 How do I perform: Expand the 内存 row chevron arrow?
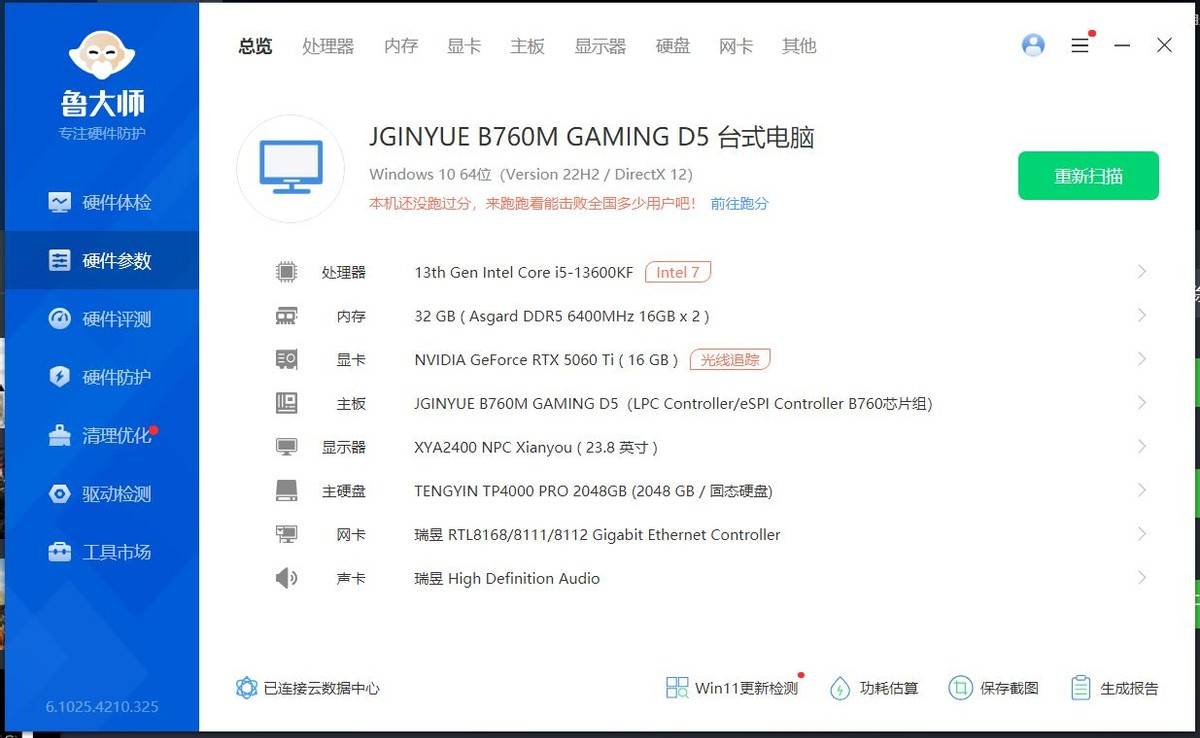click(1141, 316)
